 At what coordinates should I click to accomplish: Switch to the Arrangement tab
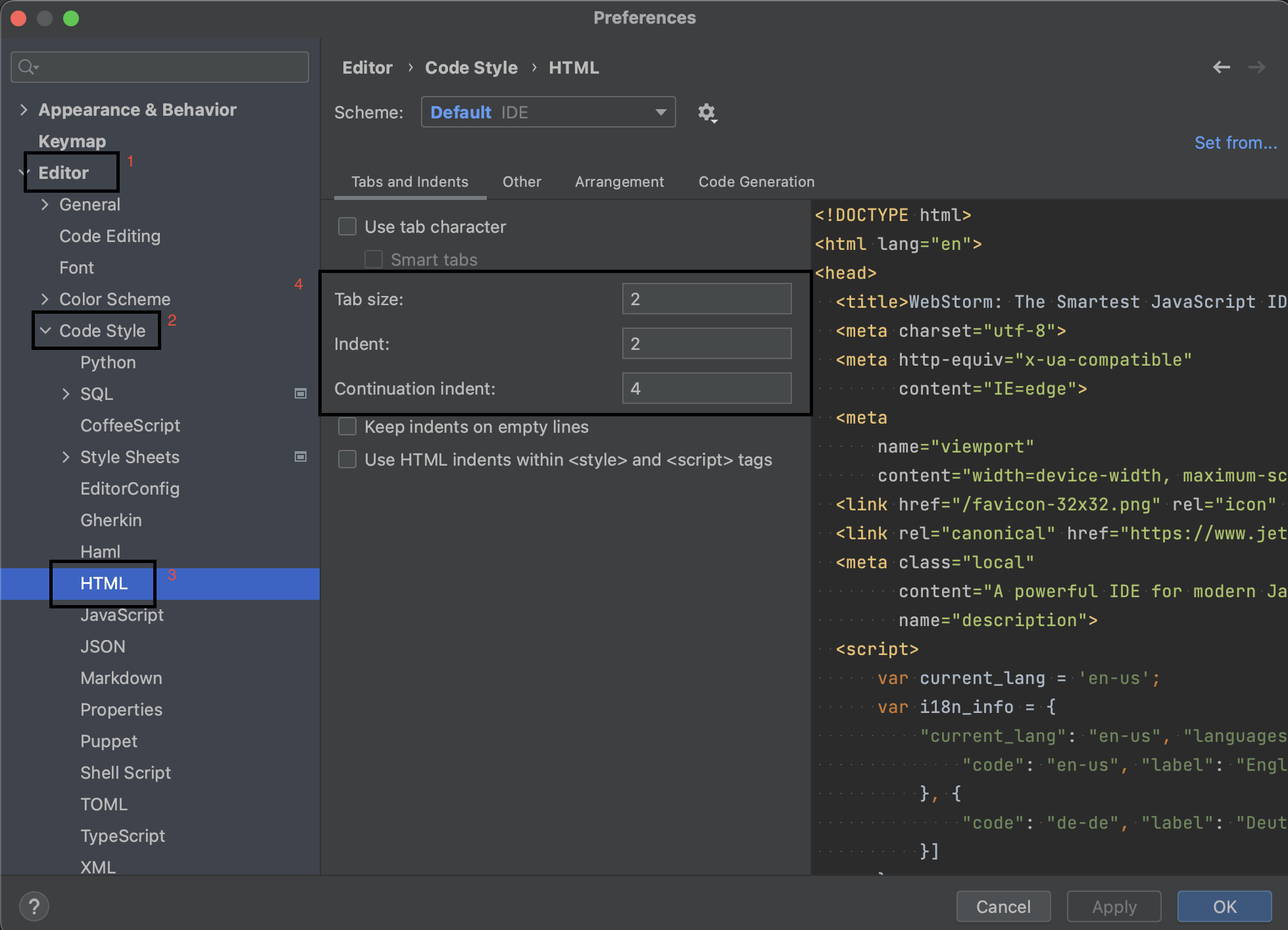point(619,182)
